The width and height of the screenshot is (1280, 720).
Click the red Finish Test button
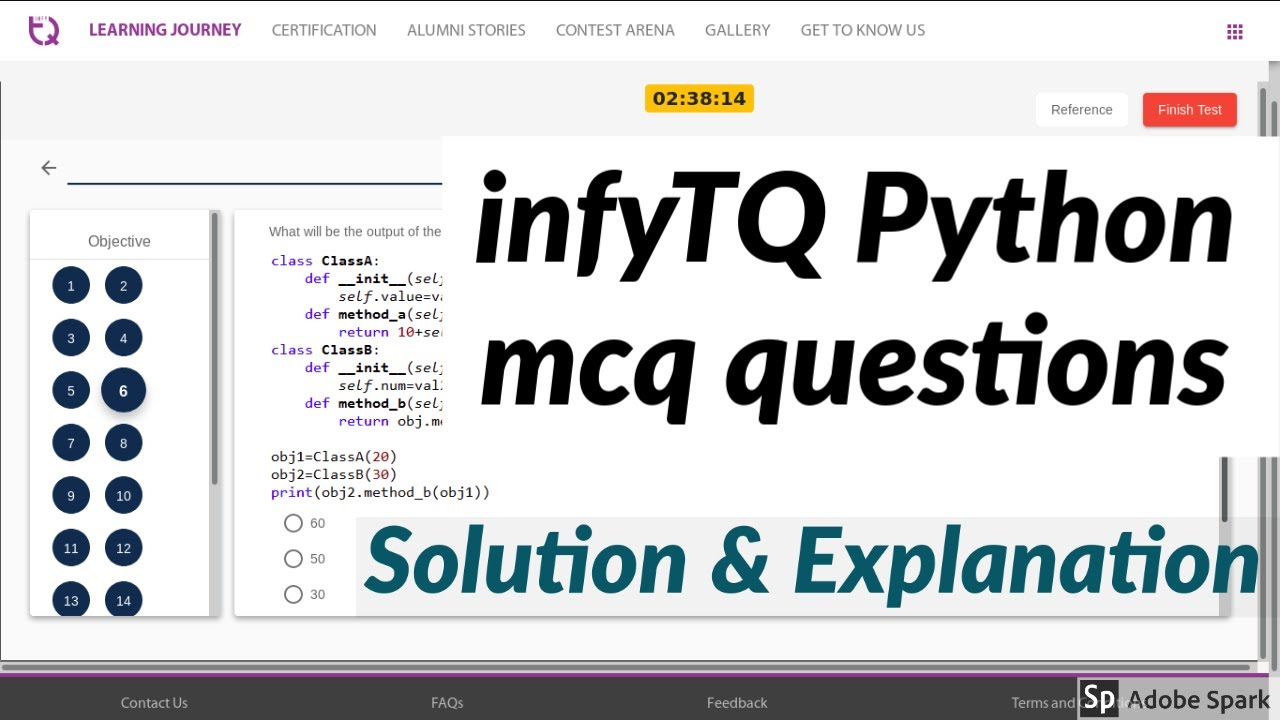(x=1190, y=110)
